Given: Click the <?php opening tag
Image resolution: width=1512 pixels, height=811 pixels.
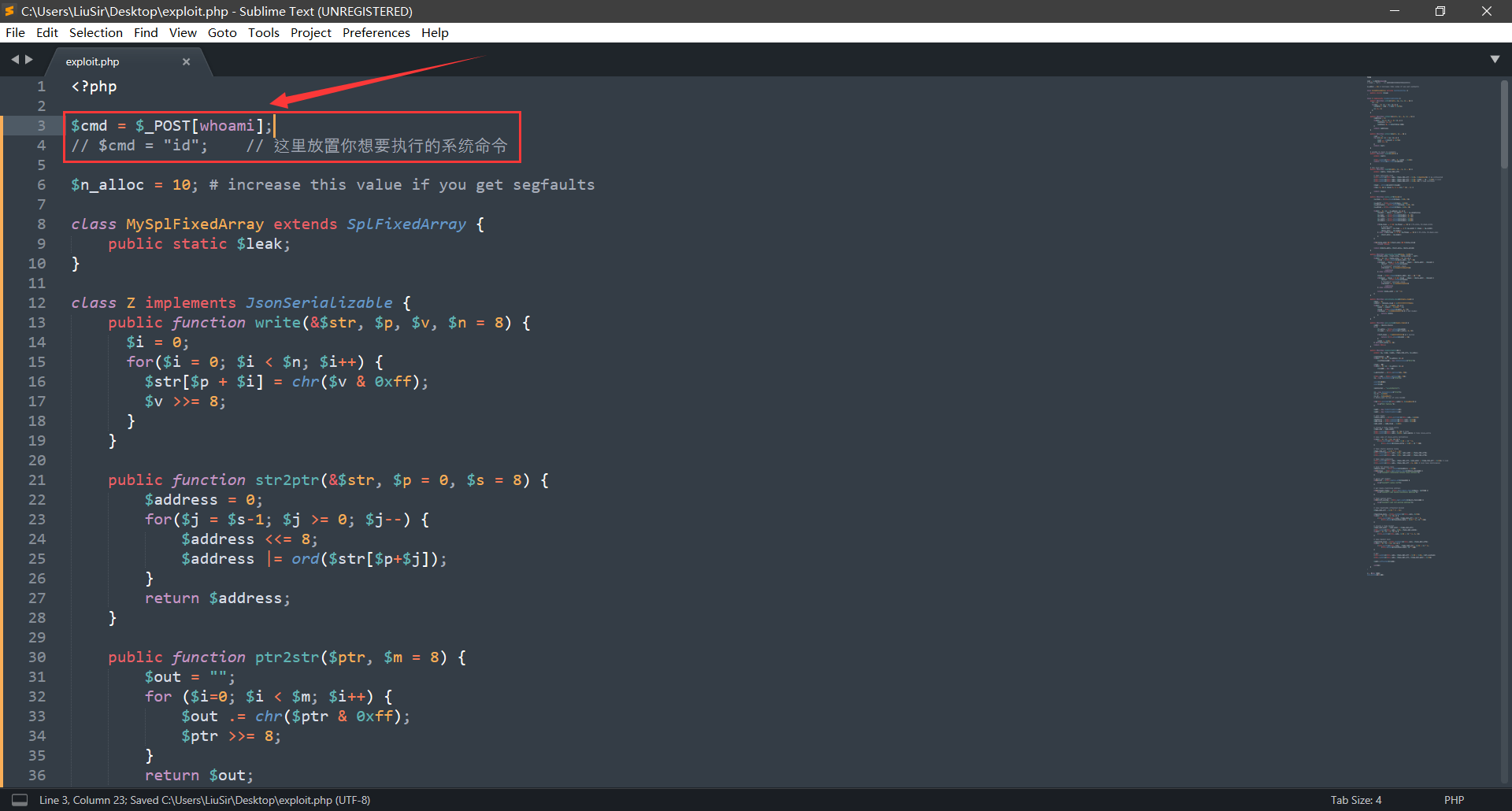Looking at the screenshot, I should (94, 87).
